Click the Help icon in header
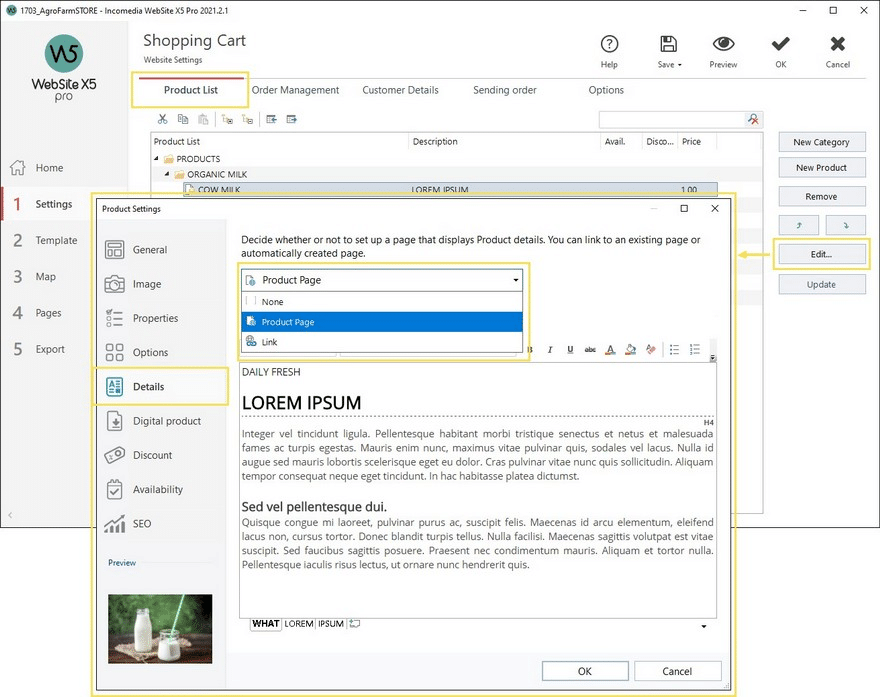Screen dimensions: 880x697 609,45
